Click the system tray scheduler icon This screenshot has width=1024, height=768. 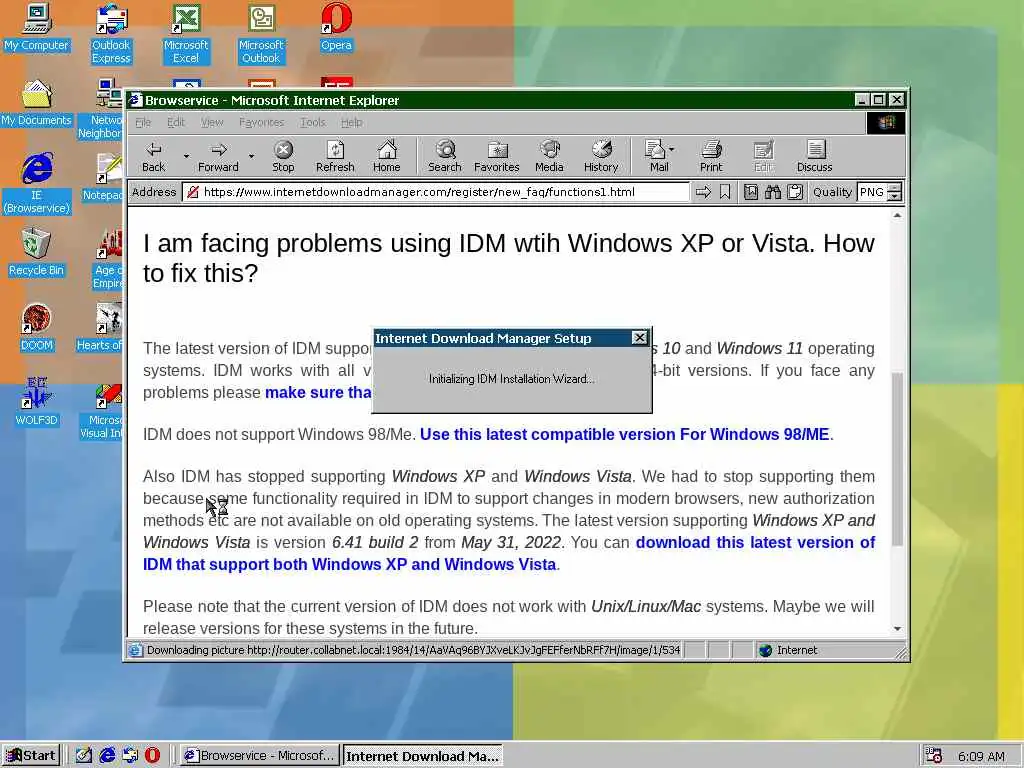[x=934, y=756]
